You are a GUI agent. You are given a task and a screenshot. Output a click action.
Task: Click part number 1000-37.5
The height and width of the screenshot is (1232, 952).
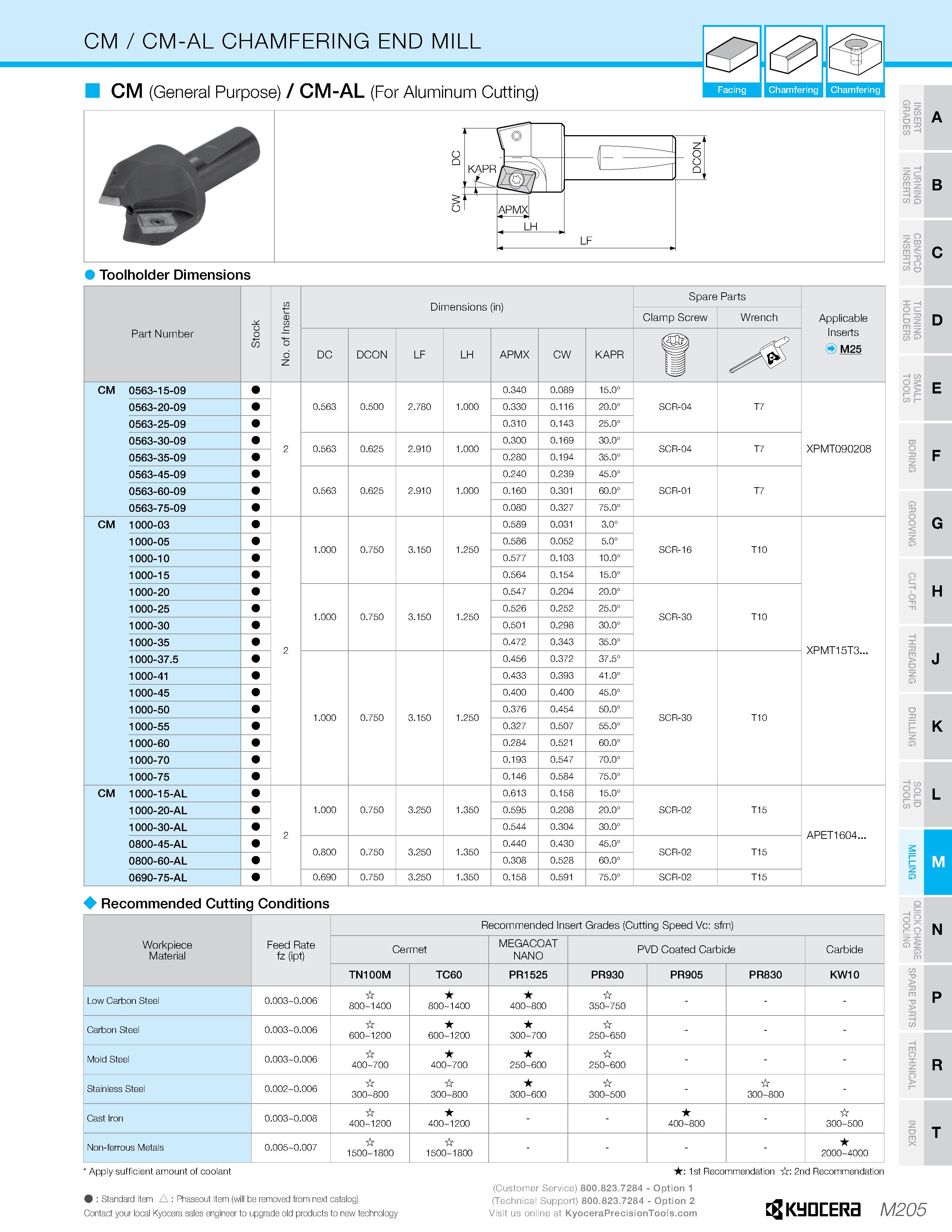(x=153, y=659)
